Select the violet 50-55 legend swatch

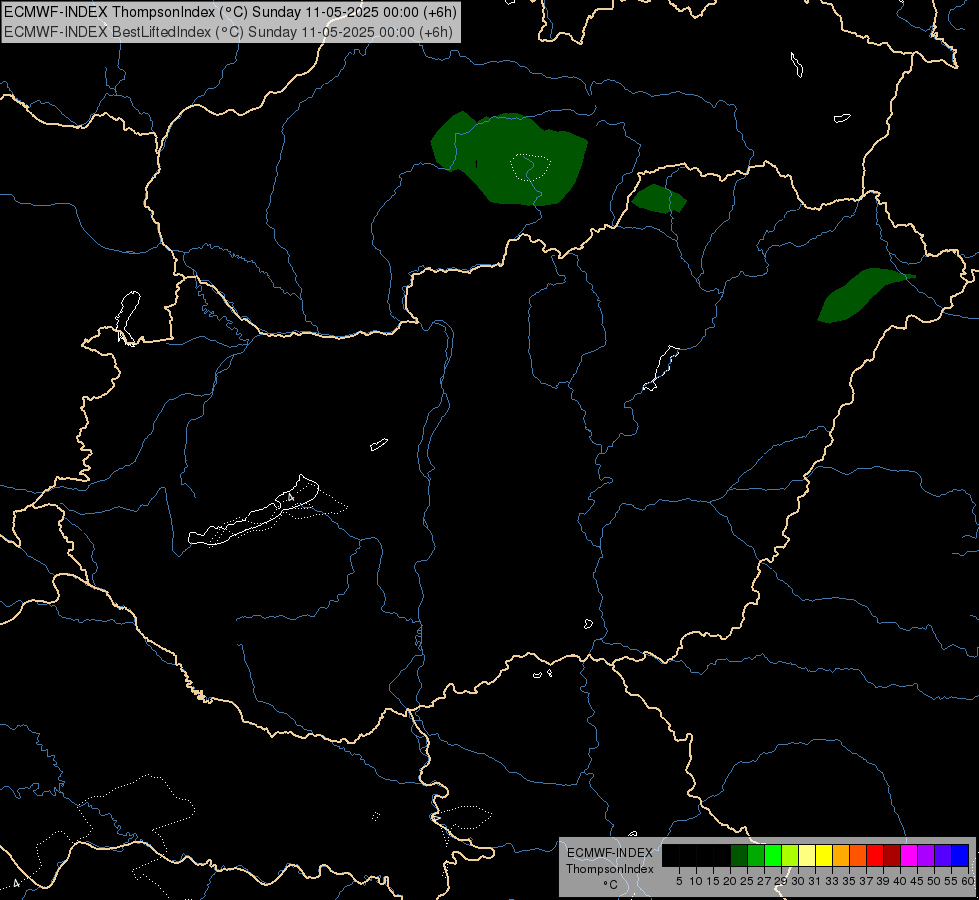point(943,855)
